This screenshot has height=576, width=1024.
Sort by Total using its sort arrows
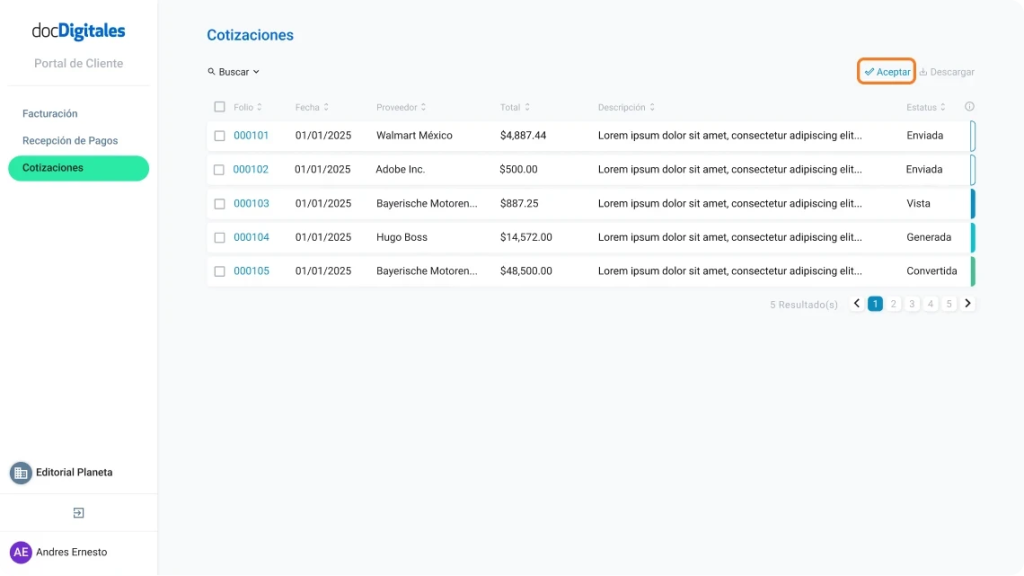point(529,106)
